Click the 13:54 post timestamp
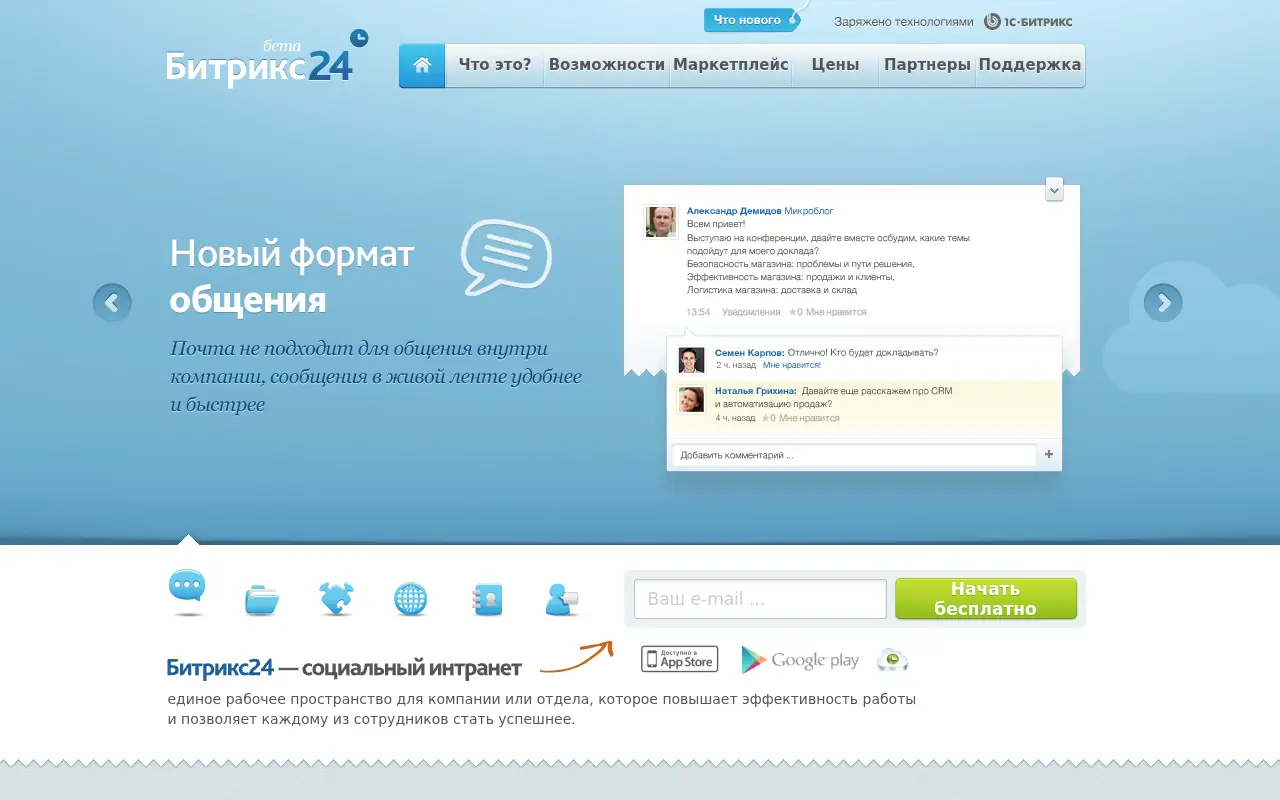 pyautogui.click(x=698, y=312)
